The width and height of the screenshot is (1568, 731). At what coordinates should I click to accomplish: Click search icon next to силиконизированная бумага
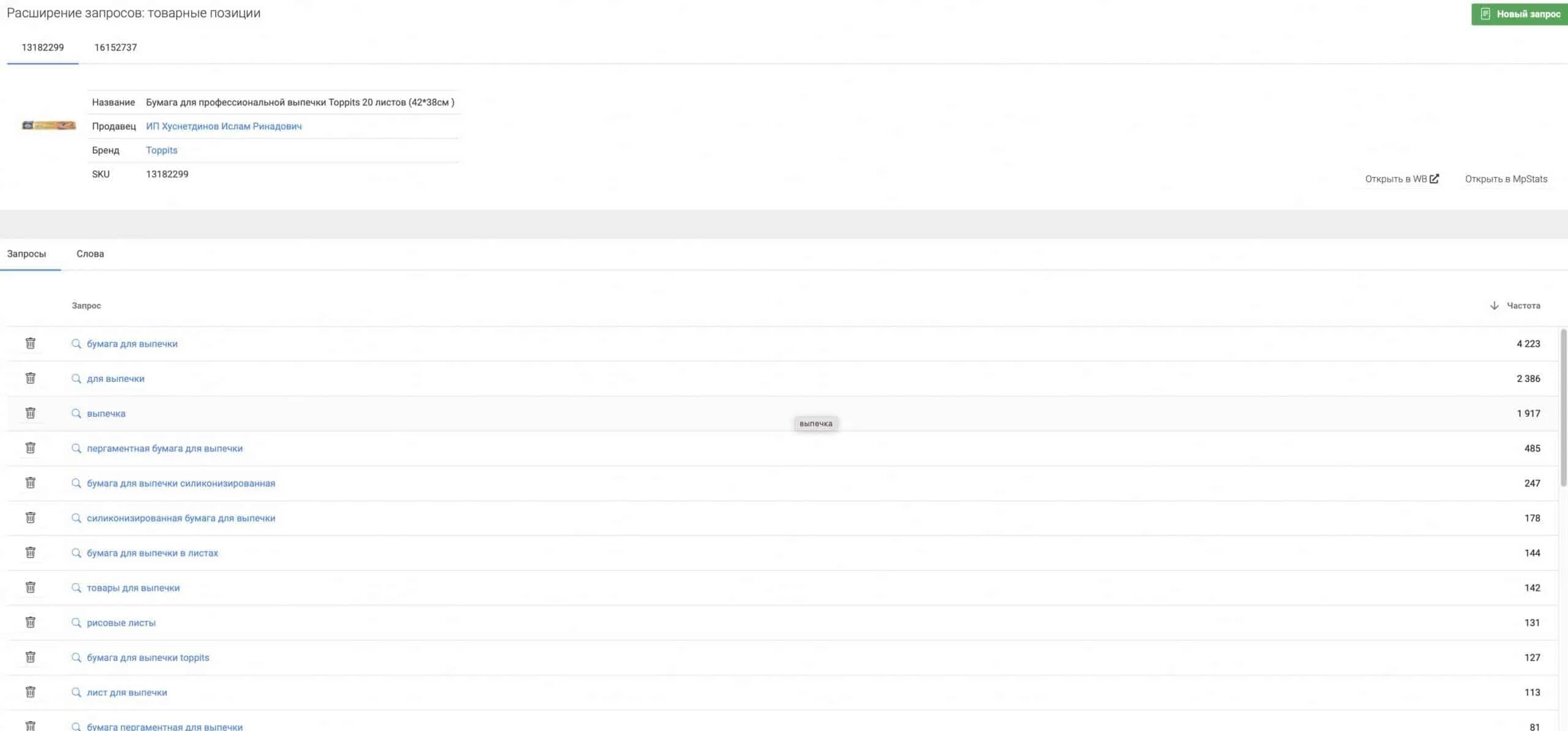point(76,518)
